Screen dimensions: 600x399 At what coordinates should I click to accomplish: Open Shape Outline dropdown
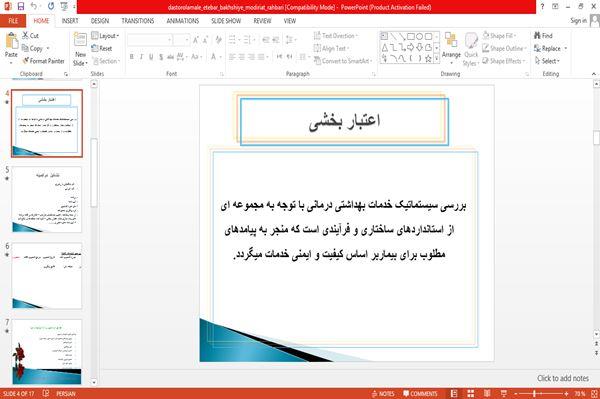504,48
